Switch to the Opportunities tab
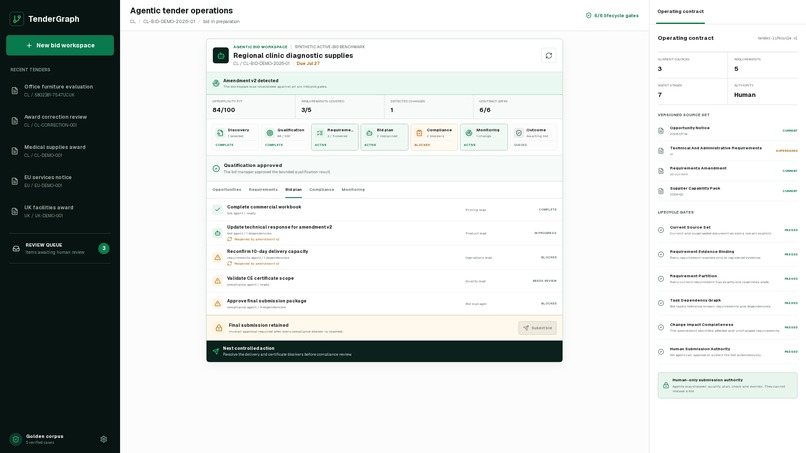806x453 pixels. click(x=227, y=190)
